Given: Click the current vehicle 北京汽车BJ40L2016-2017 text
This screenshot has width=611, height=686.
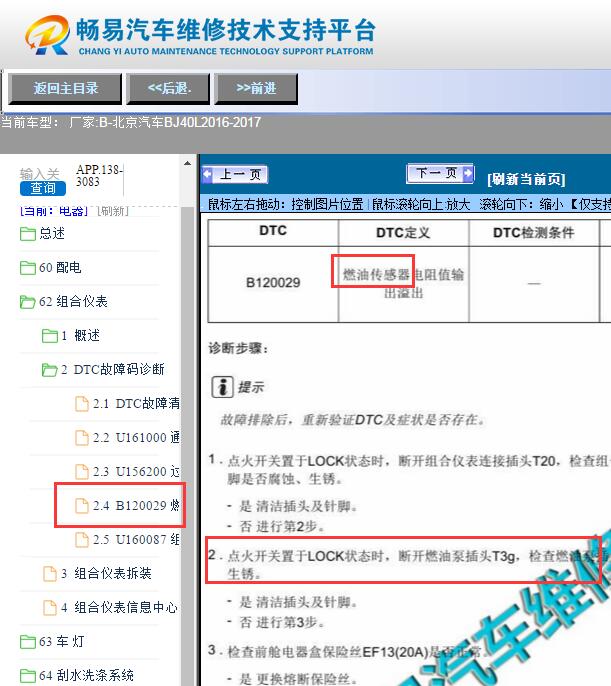Looking at the screenshot, I should click(x=186, y=122).
